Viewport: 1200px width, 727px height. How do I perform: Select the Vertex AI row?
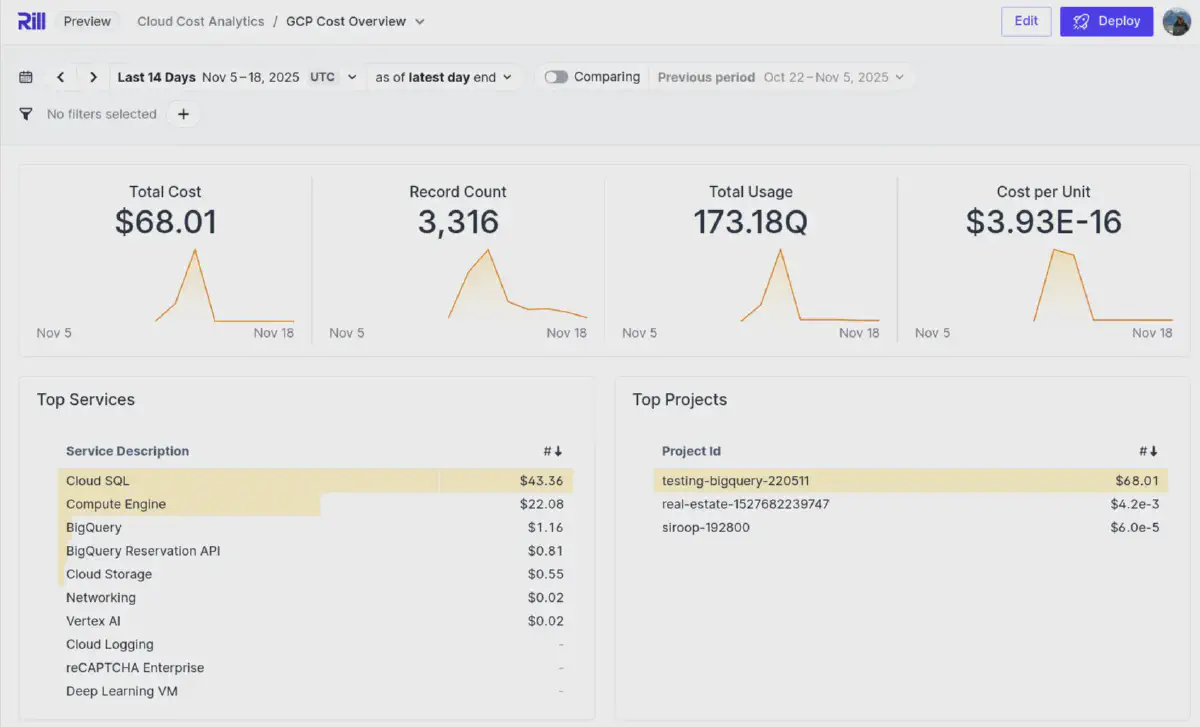tap(315, 621)
